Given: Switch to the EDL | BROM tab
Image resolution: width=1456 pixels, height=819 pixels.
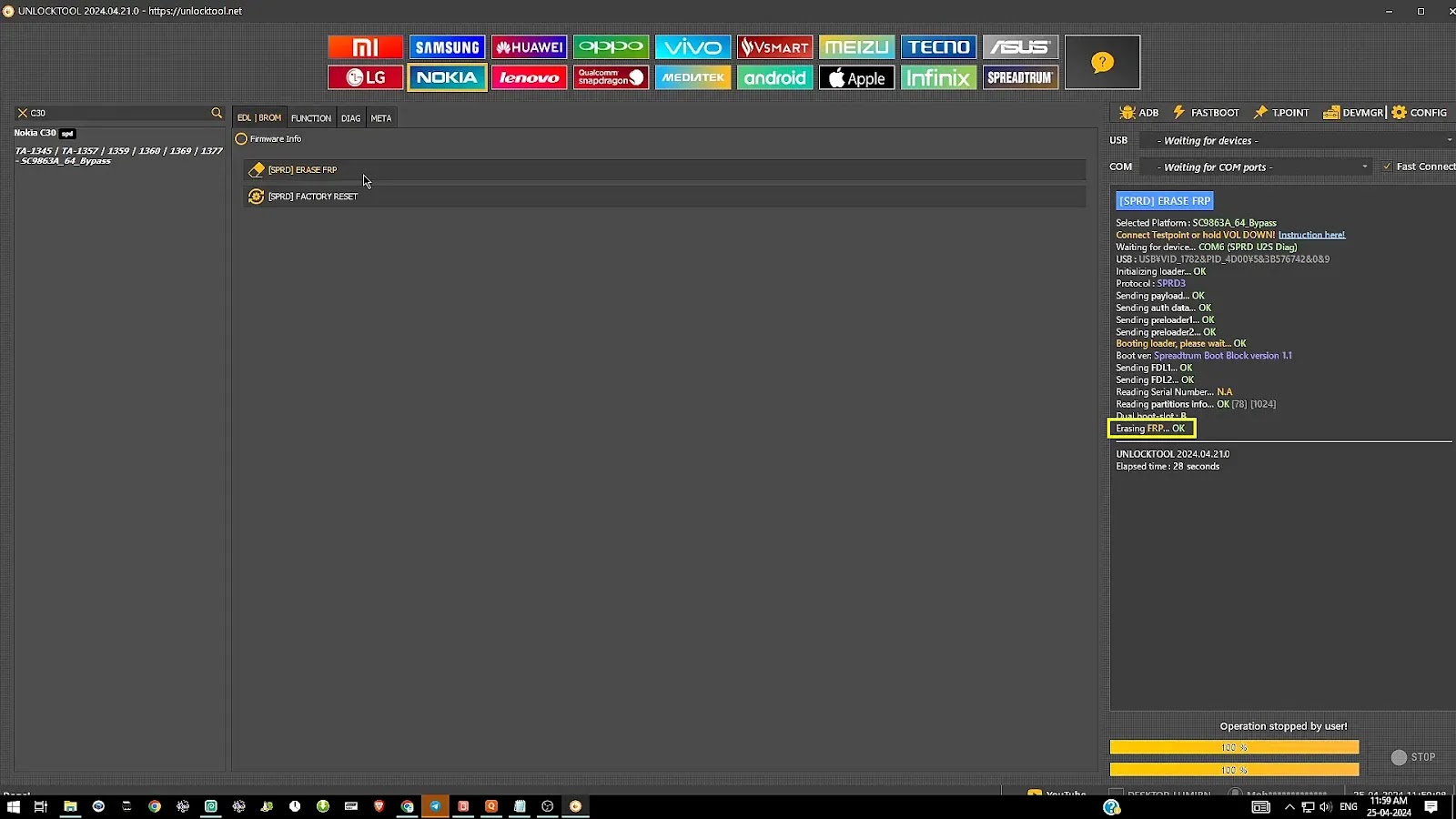Looking at the screenshot, I should pyautogui.click(x=259, y=117).
